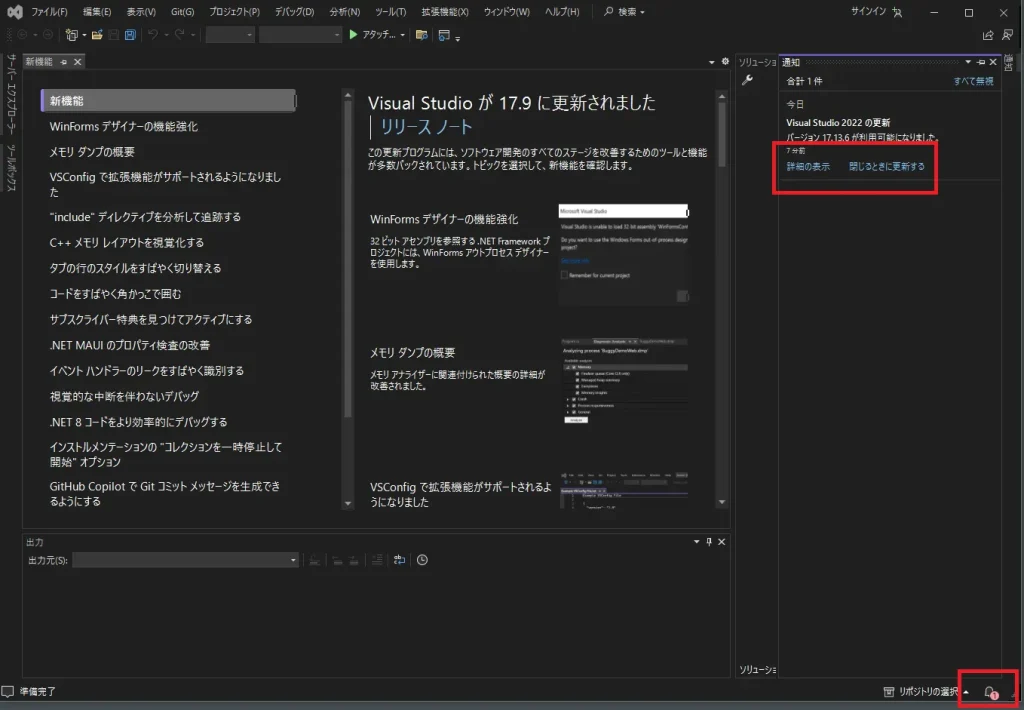Click the search magnifier 検索 box
Screen dimensions: 1024x710
624,12
